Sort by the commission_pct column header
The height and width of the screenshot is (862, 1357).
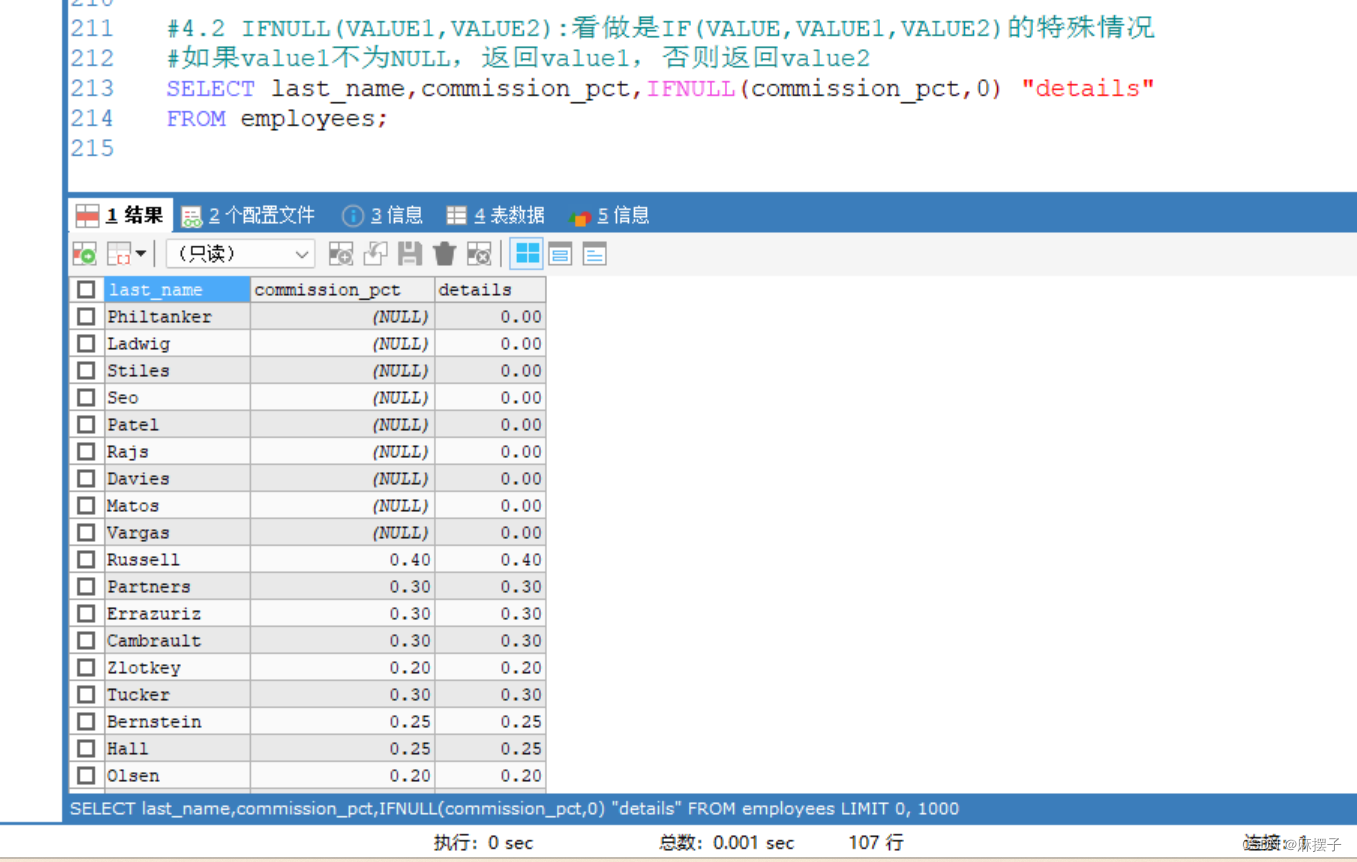[342, 290]
